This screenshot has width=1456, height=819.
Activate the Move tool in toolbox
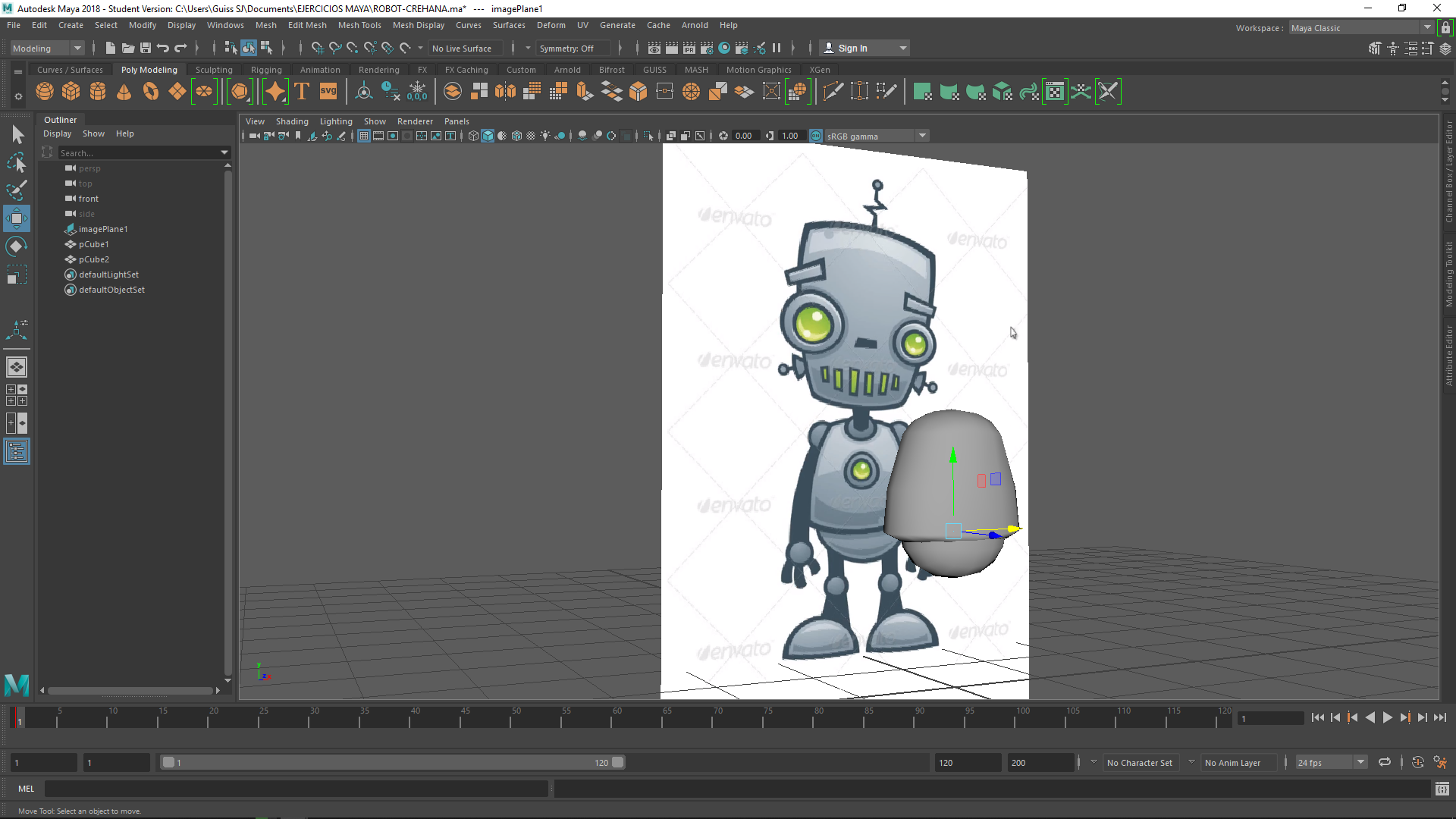pyautogui.click(x=17, y=218)
